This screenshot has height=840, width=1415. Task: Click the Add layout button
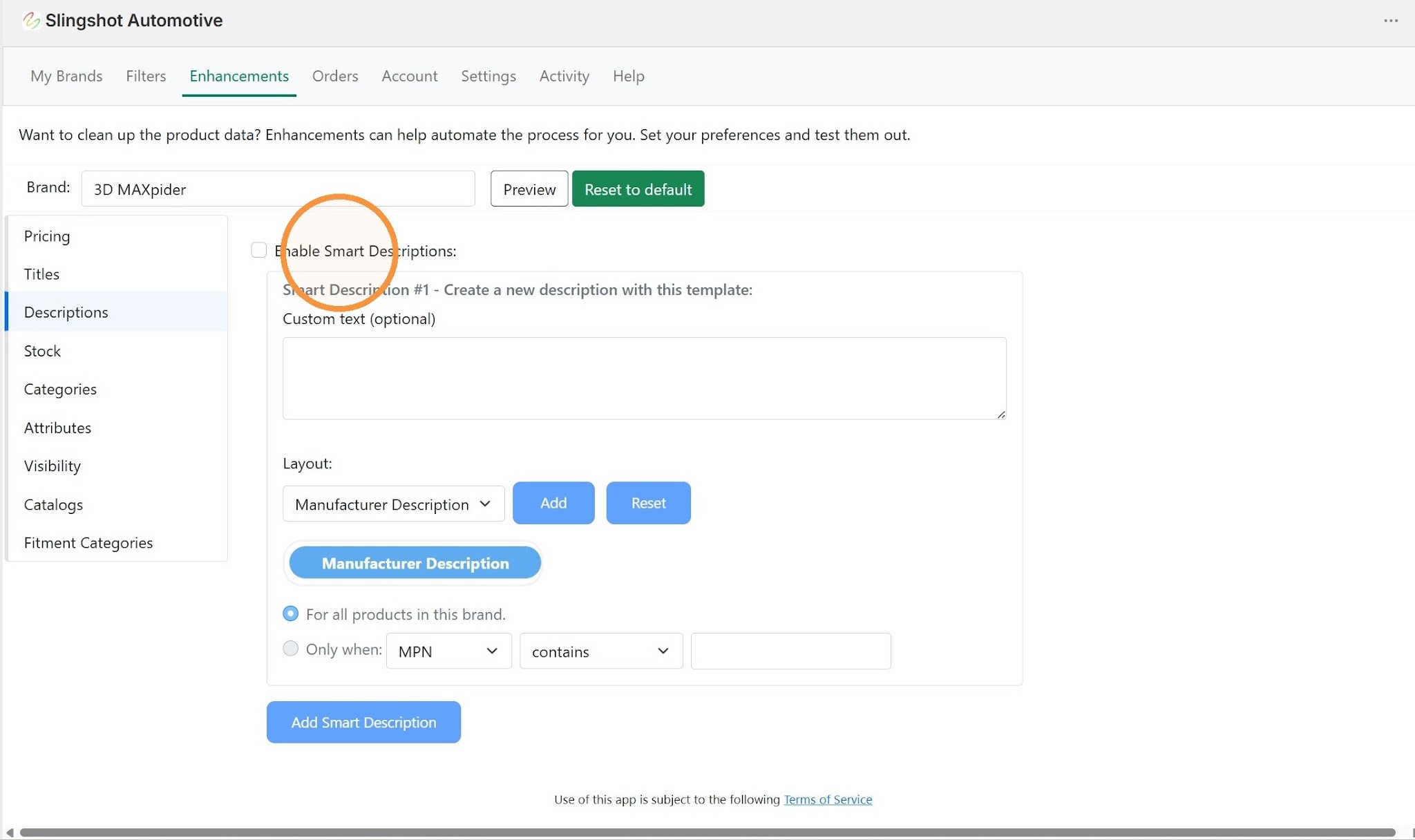[553, 503]
